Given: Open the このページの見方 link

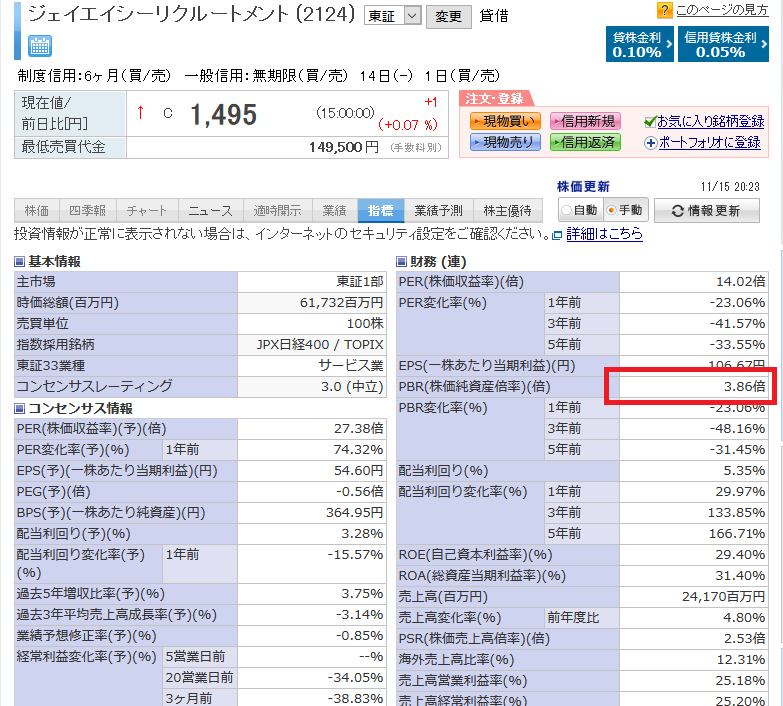Looking at the screenshot, I should [722, 10].
